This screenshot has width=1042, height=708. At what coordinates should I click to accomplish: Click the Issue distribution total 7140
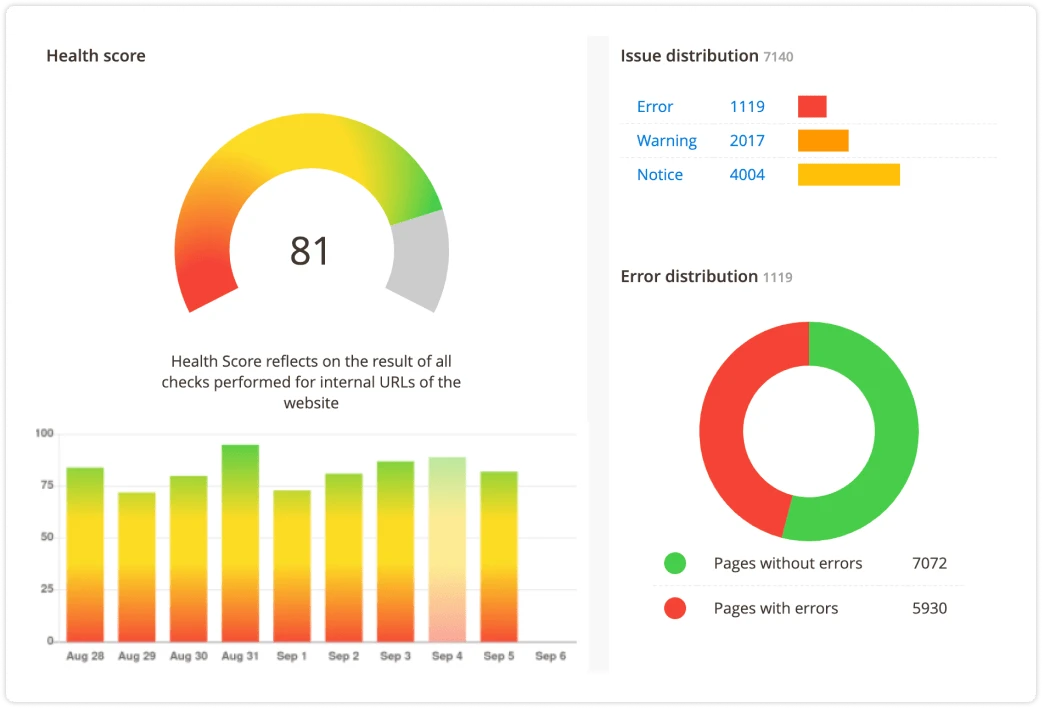point(781,56)
